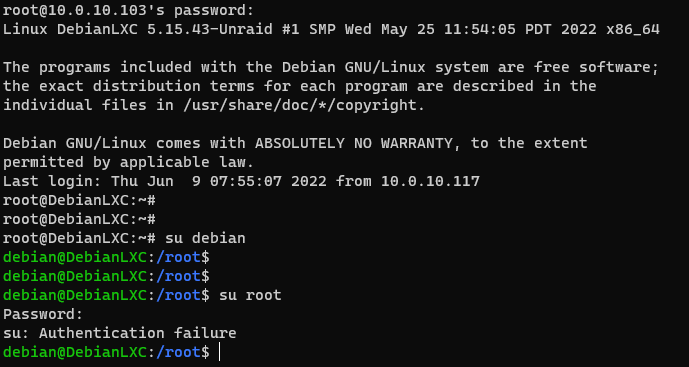
Task: Click the 'su root' command text
Action: 250,295
